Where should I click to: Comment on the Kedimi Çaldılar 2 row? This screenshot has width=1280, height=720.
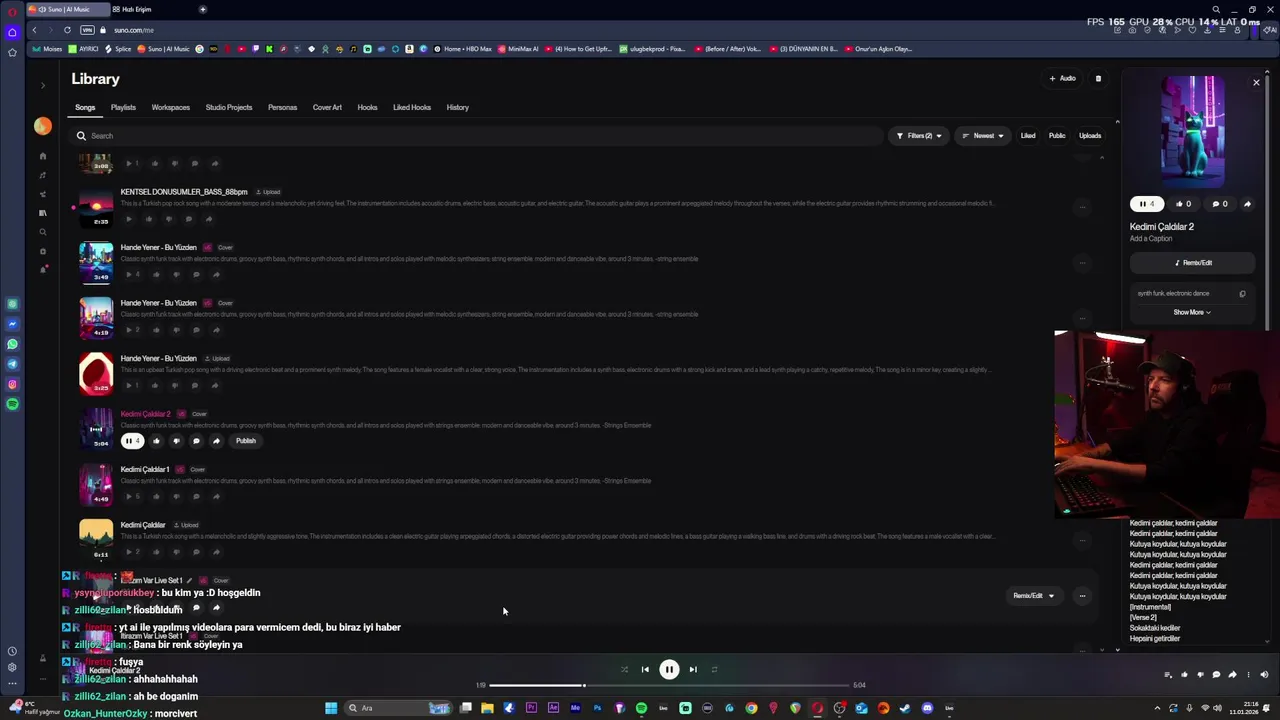coord(196,441)
